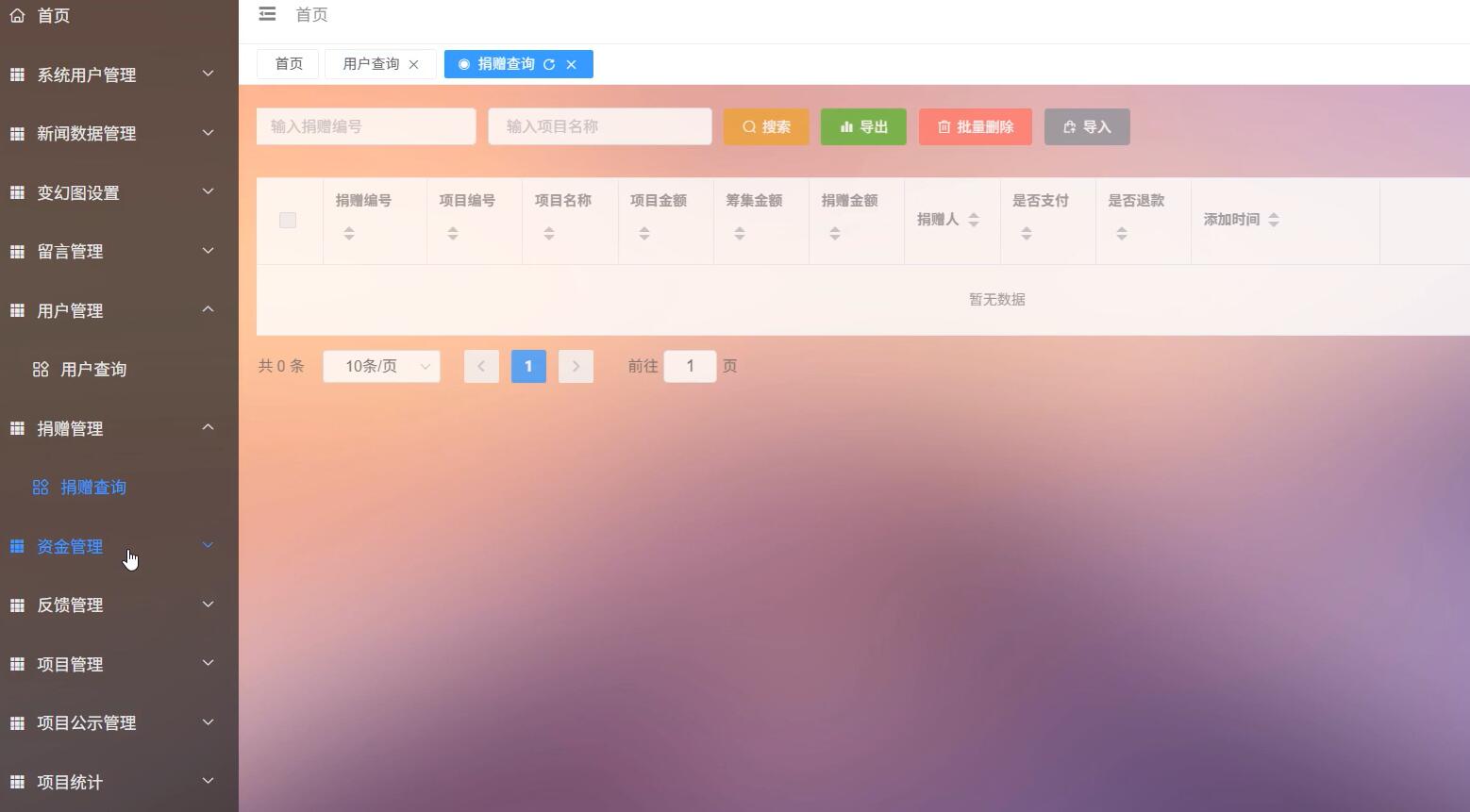Collapse 用户管理 menu chevron
The image size is (1470, 812).
click(209, 309)
